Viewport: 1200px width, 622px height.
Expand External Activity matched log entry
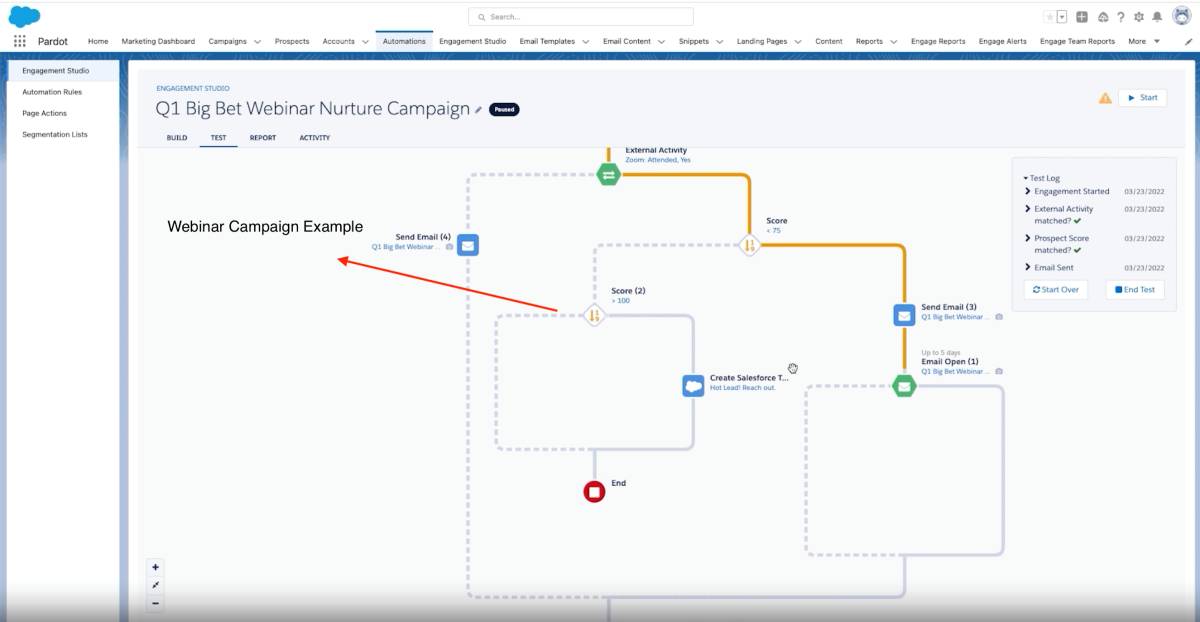[1027, 209]
